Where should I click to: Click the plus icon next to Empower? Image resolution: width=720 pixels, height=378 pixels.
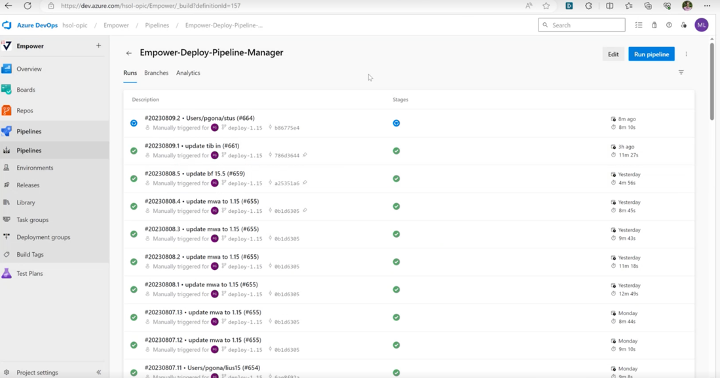98,46
